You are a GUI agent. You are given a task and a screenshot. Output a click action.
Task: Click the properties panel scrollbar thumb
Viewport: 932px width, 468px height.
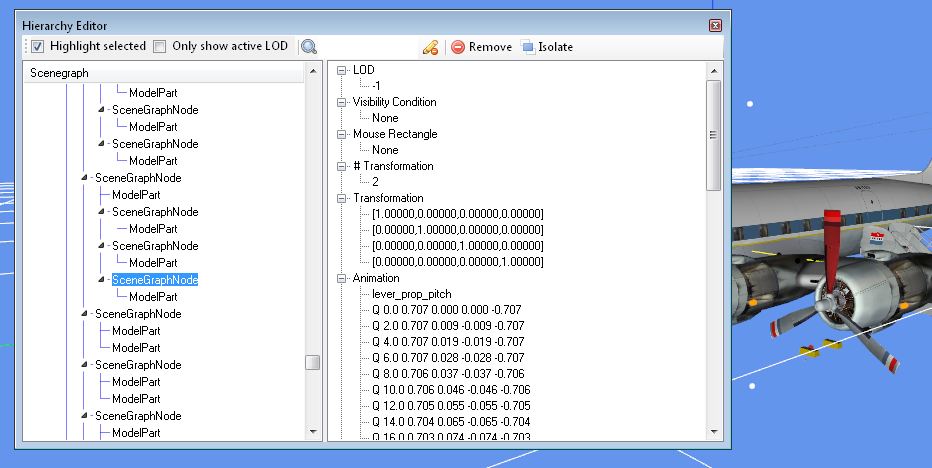point(713,136)
